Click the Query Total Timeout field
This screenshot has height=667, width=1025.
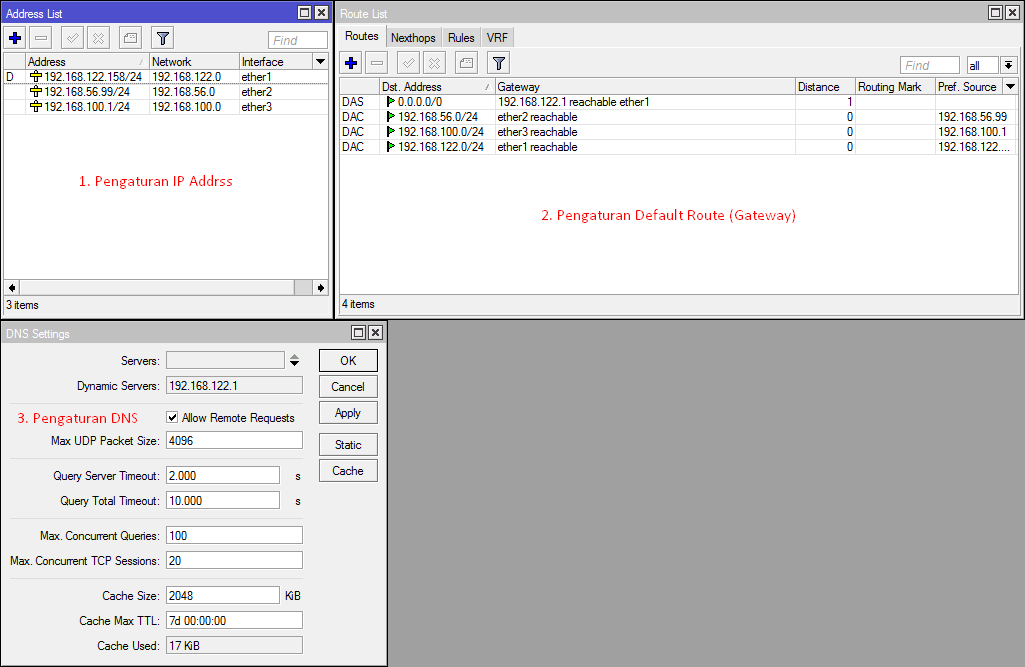coord(223,501)
